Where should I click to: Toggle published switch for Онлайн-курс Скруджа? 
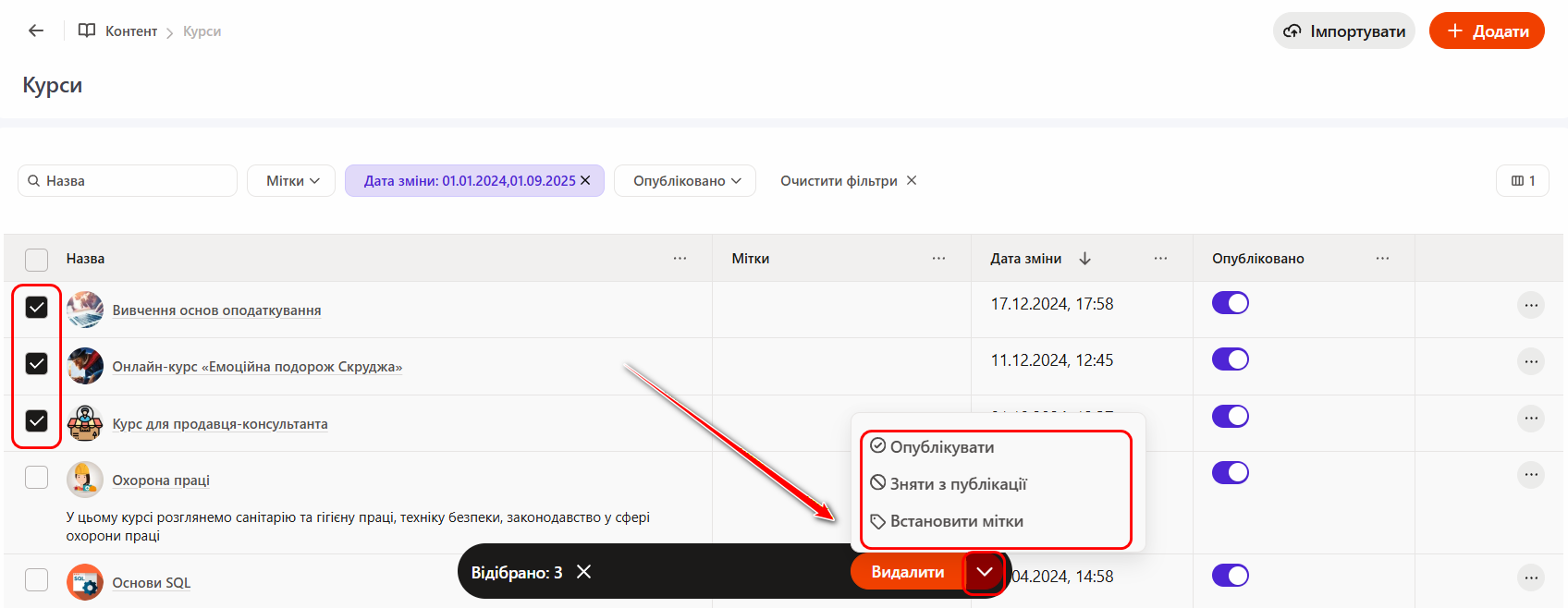pos(1231,359)
